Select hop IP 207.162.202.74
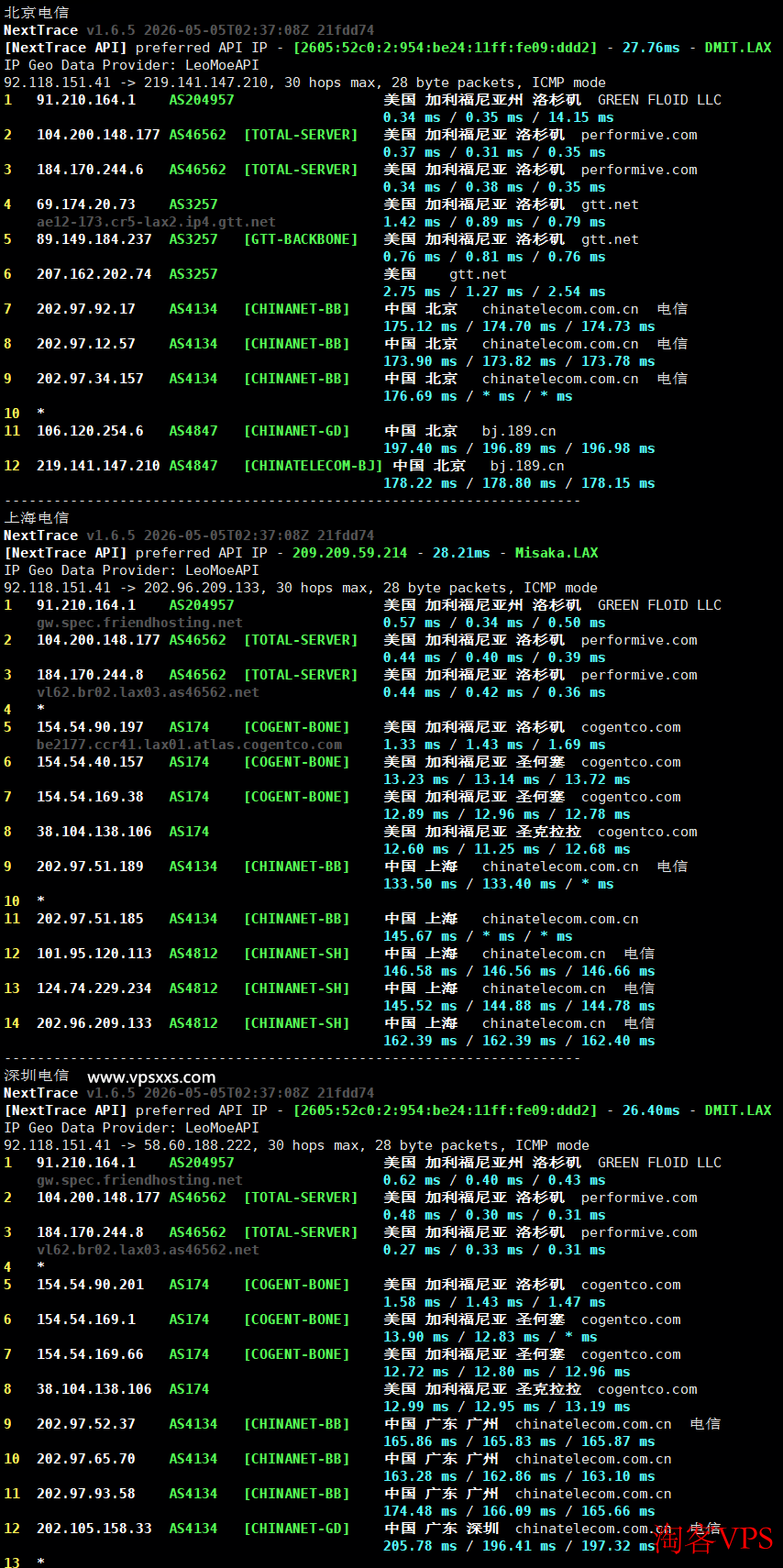The width and height of the screenshot is (783, 1568). pyautogui.click(x=94, y=274)
